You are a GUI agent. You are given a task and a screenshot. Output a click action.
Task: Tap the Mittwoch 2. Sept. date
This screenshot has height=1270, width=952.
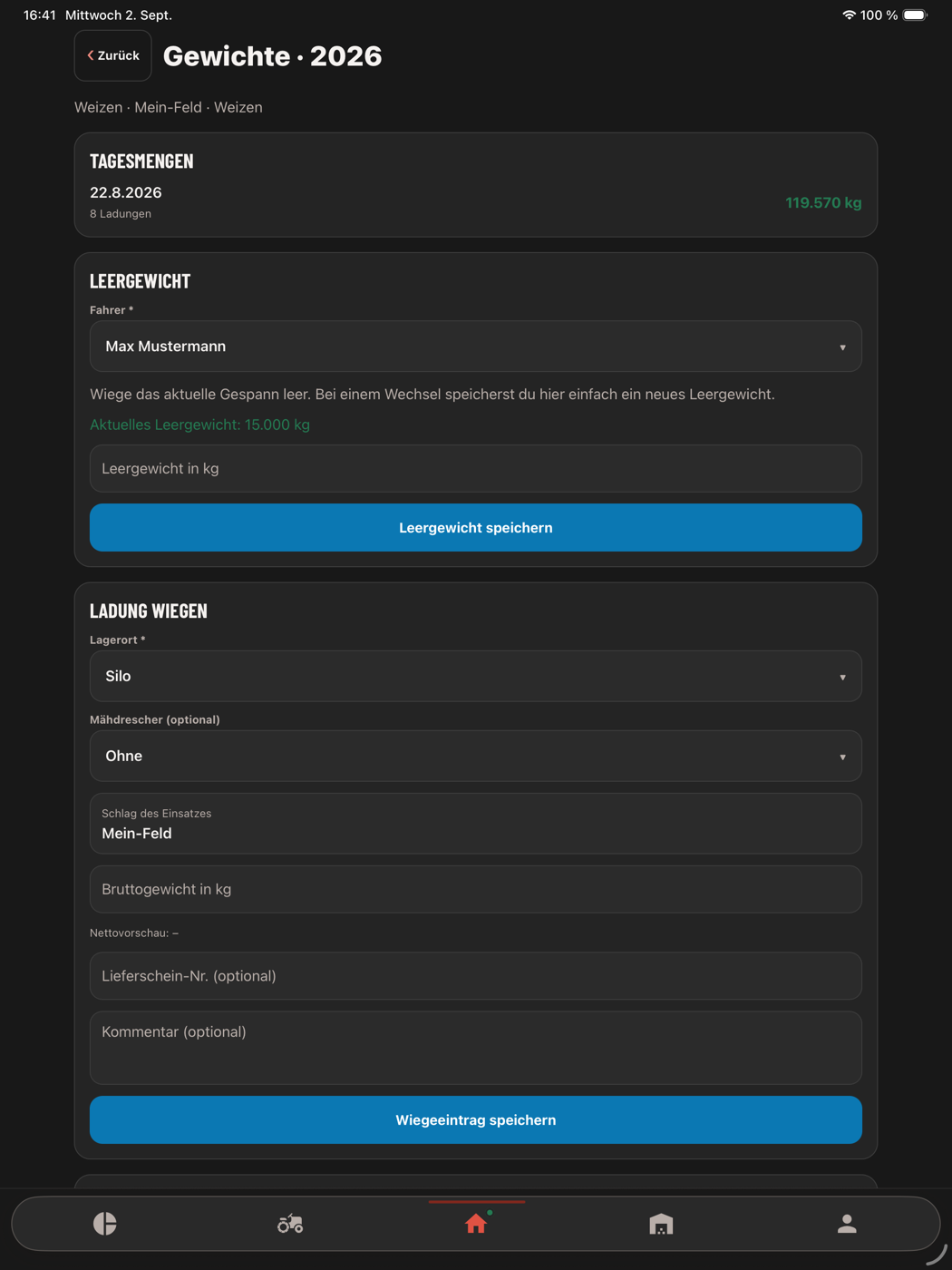pyautogui.click(x=119, y=15)
